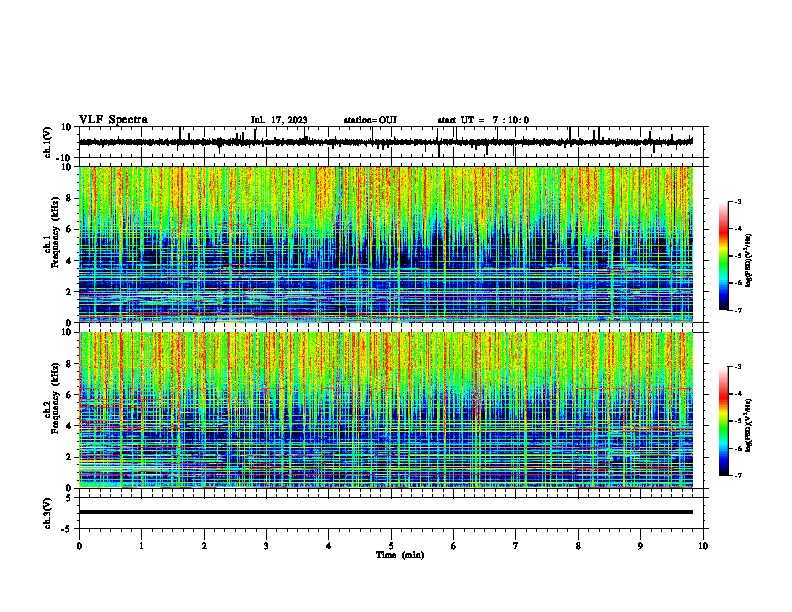Click the "Time (min)" x-axis label
Screen dimensions: 792x612
tap(400, 555)
